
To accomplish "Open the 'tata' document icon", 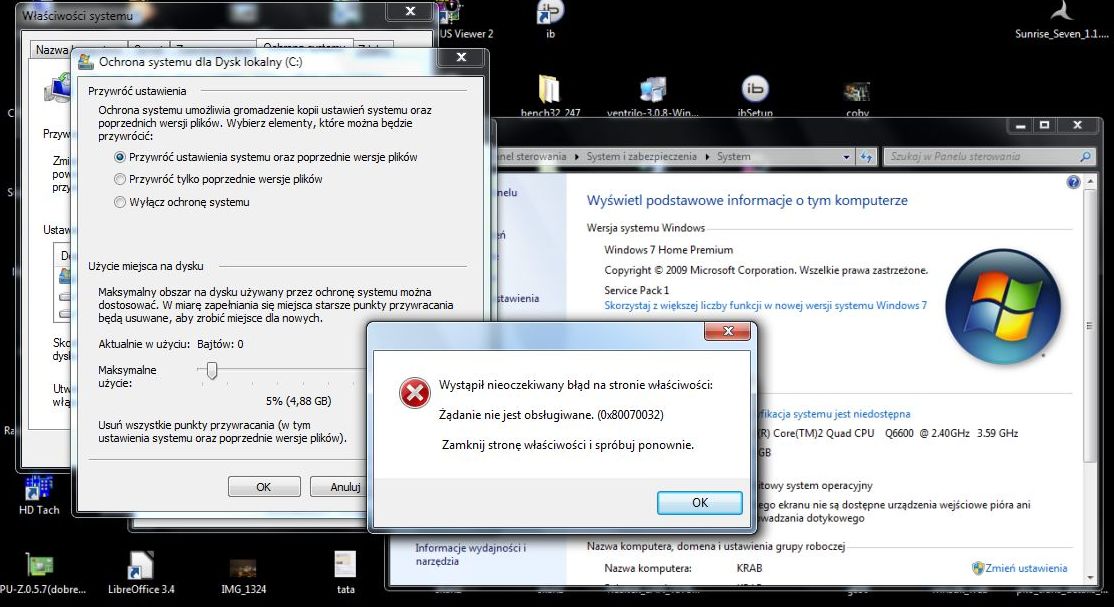I will pos(345,573).
